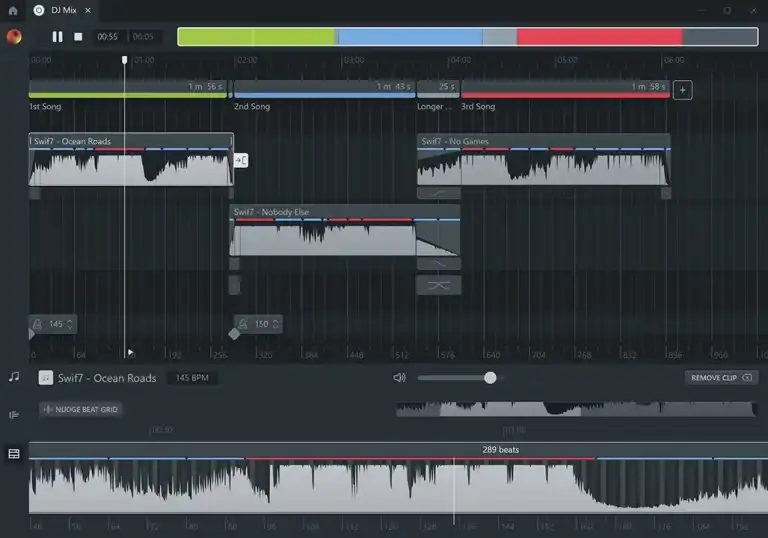Click the REMOVE CLIP button

tap(721, 378)
